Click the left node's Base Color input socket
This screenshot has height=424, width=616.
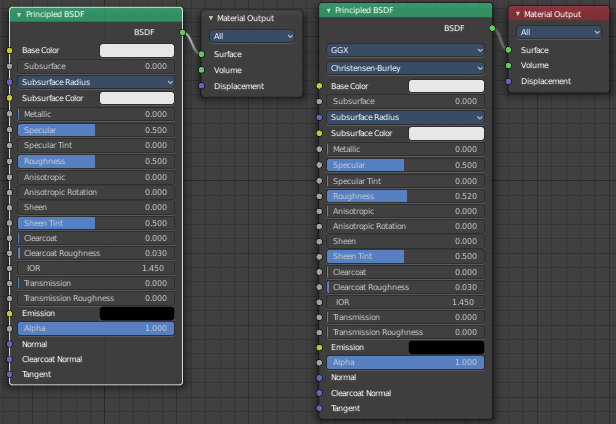click(10, 50)
